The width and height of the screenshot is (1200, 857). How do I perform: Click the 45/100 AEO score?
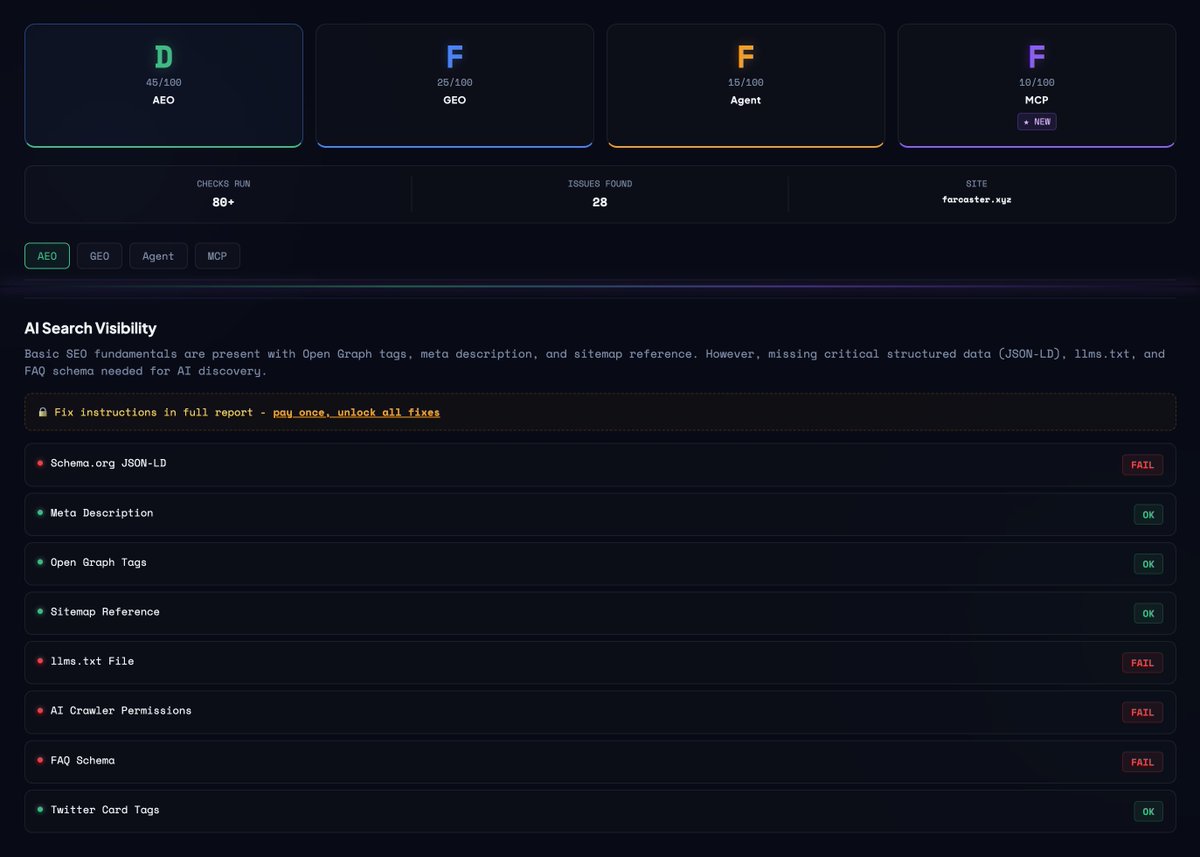164,83
